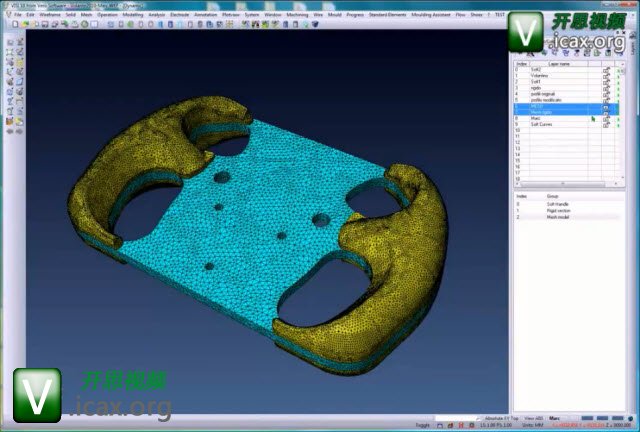Click the Toggle label in status bar

tap(422, 425)
